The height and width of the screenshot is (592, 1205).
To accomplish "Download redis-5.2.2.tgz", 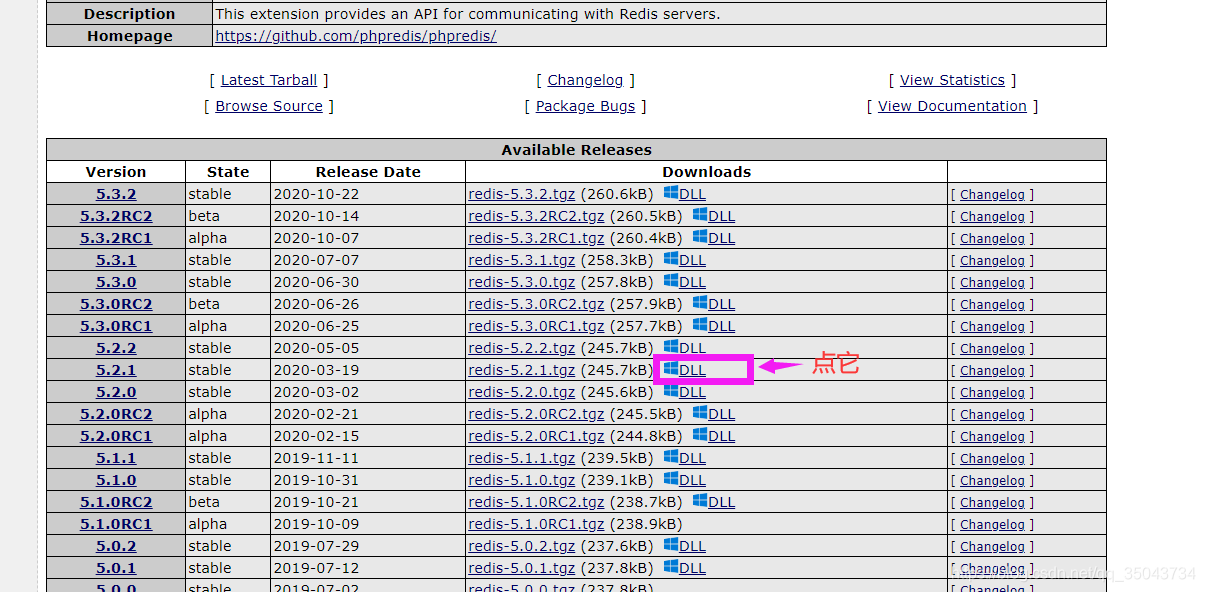I will (x=522, y=348).
